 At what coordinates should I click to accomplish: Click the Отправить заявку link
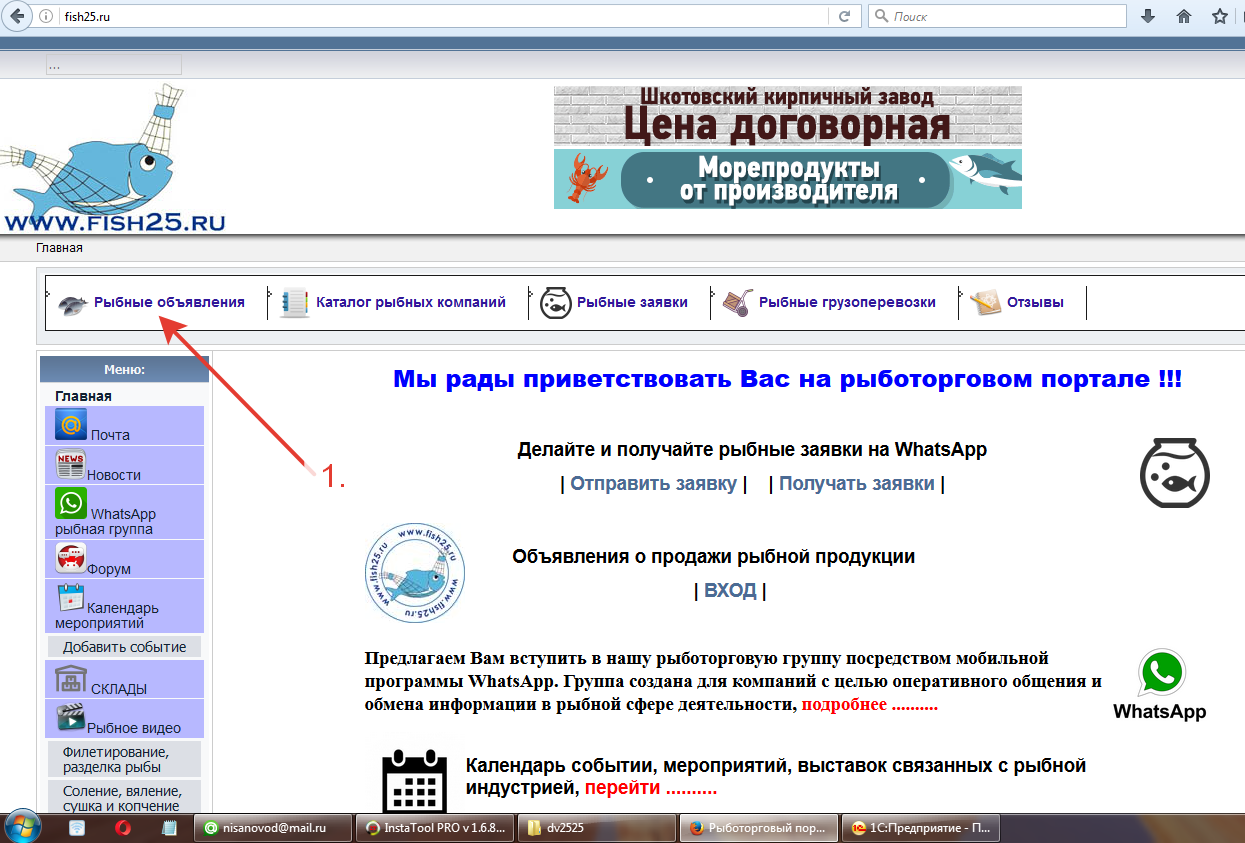pos(653,484)
